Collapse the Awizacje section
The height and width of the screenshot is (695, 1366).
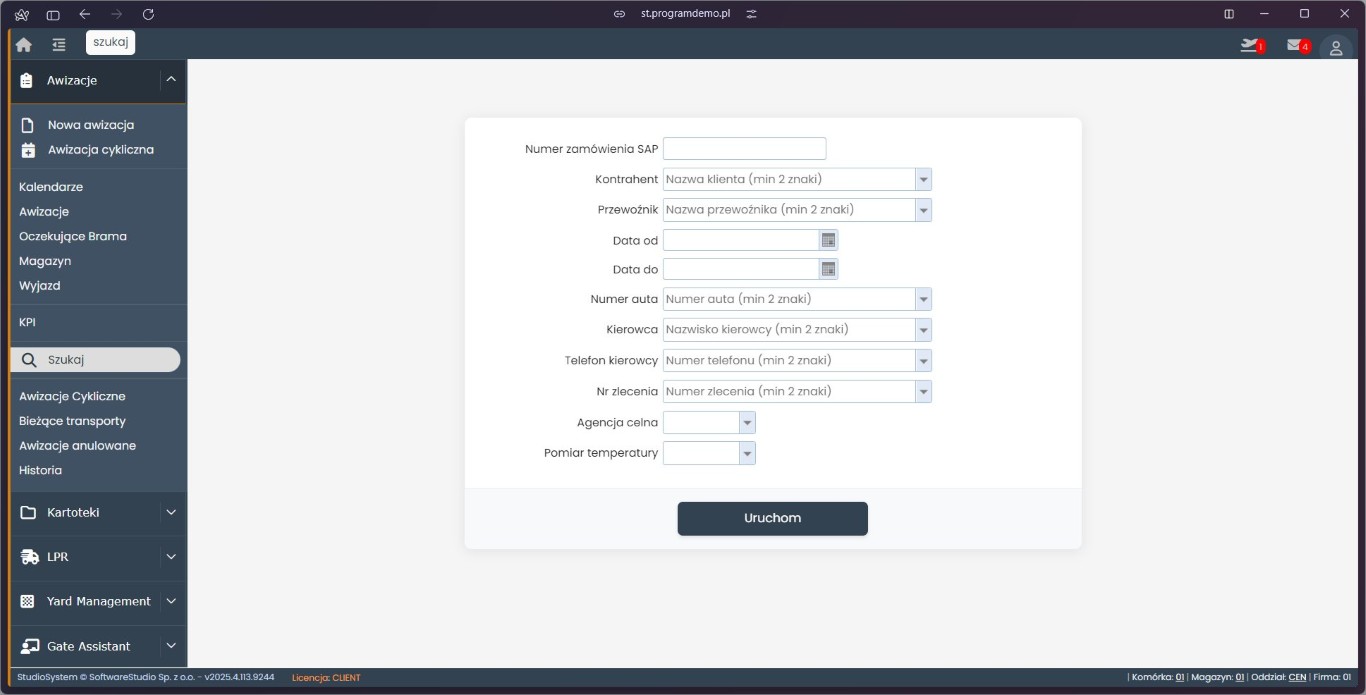pyautogui.click(x=171, y=80)
